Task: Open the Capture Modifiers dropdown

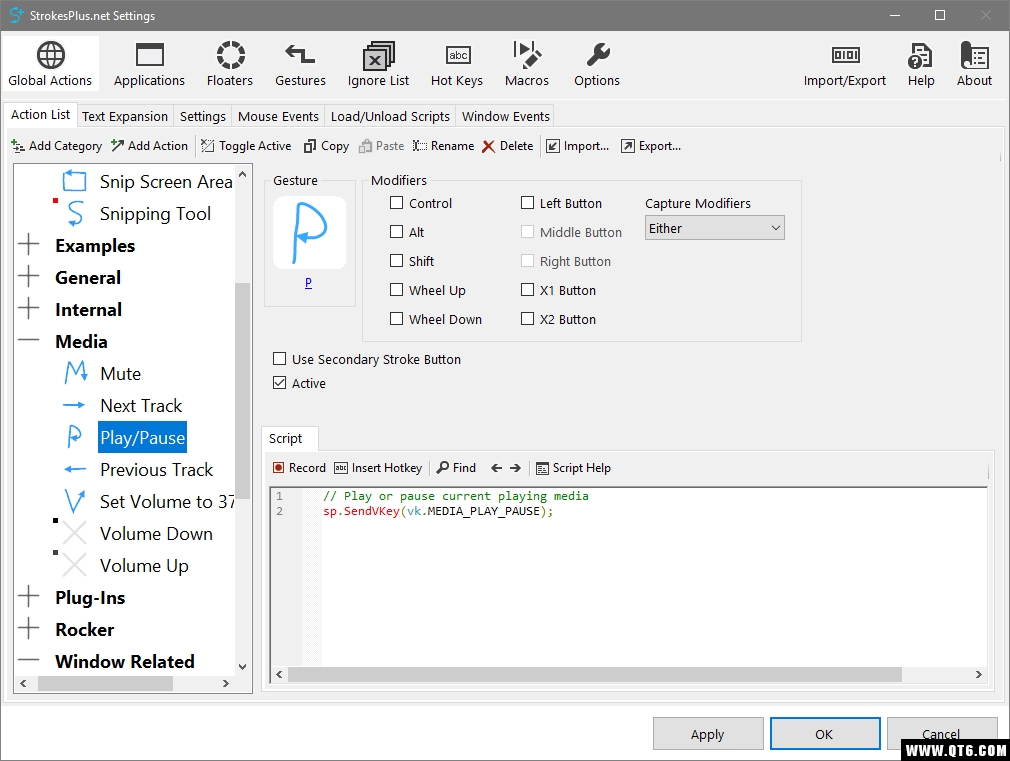Action: click(714, 228)
